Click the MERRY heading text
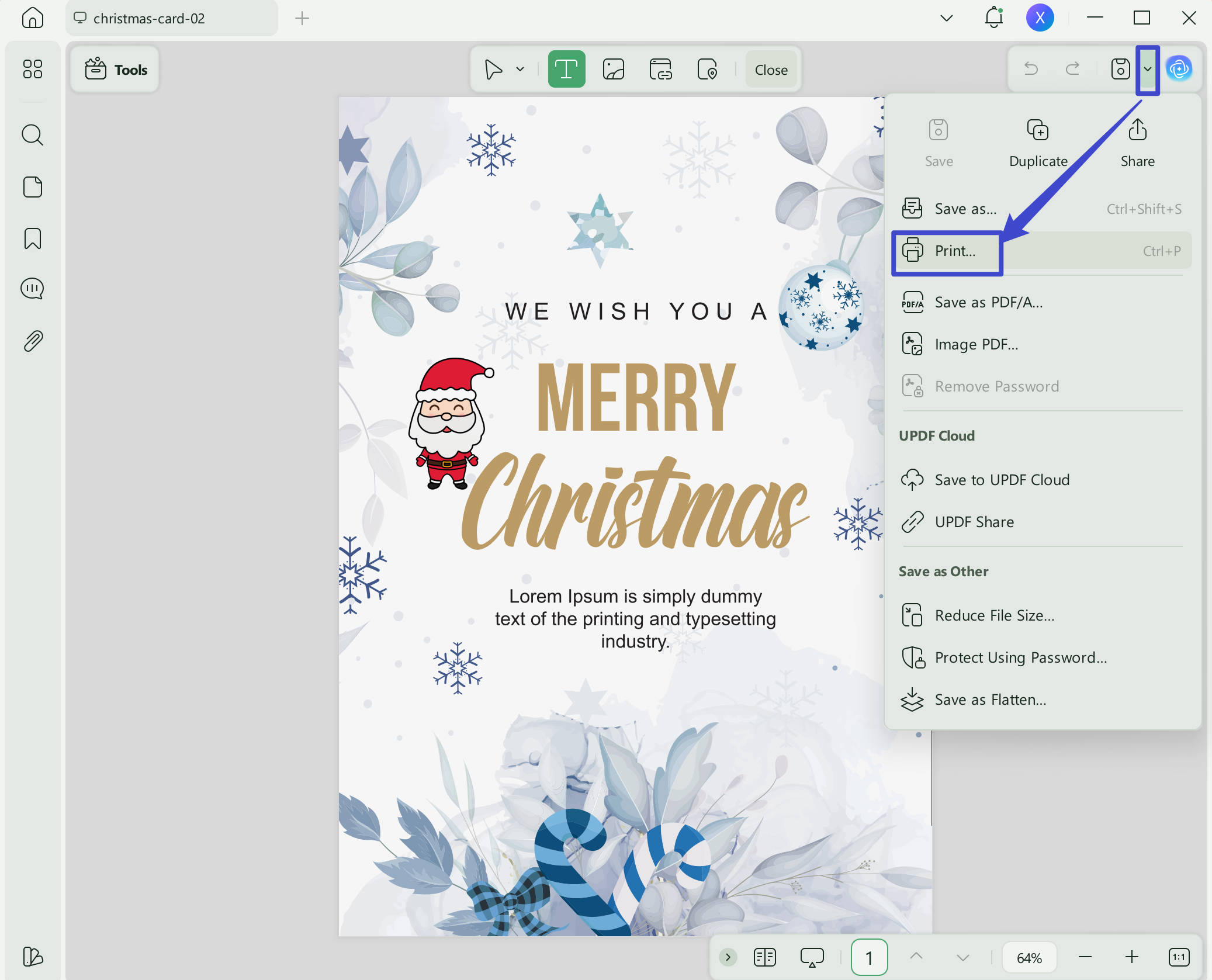This screenshot has width=1212, height=980. 636,397
